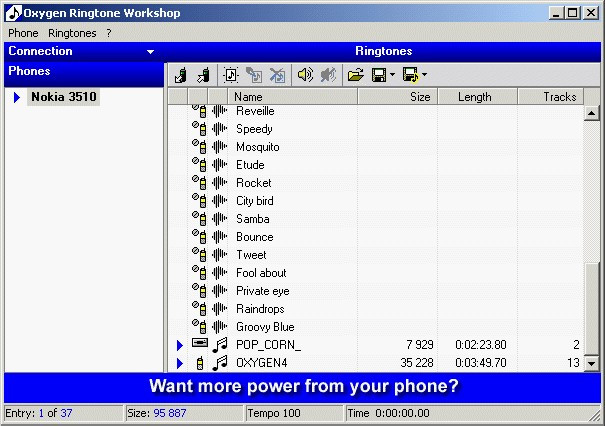605x426 pixels.
Task: Select the Rocket ringtone name
Action: [253, 183]
